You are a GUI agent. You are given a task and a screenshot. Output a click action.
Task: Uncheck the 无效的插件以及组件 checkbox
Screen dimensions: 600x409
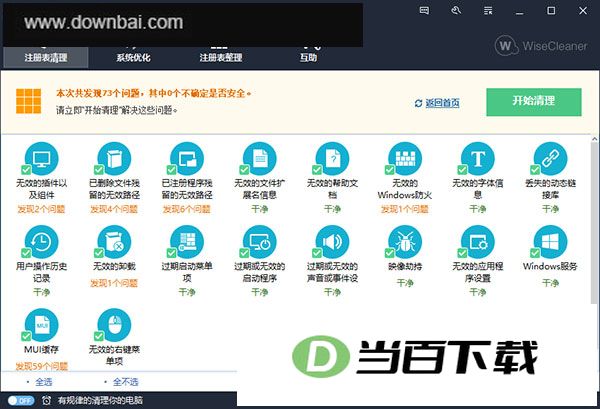tap(26, 169)
